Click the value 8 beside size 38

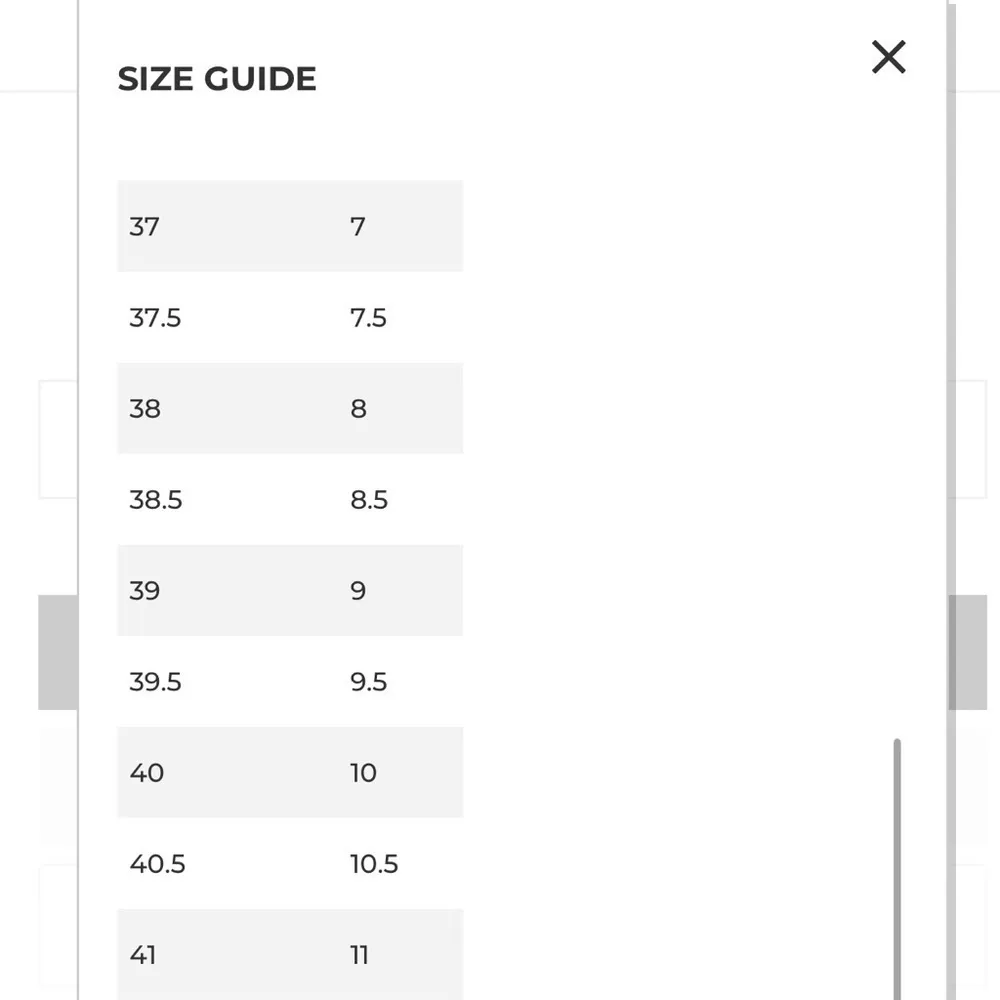(x=359, y=409)
